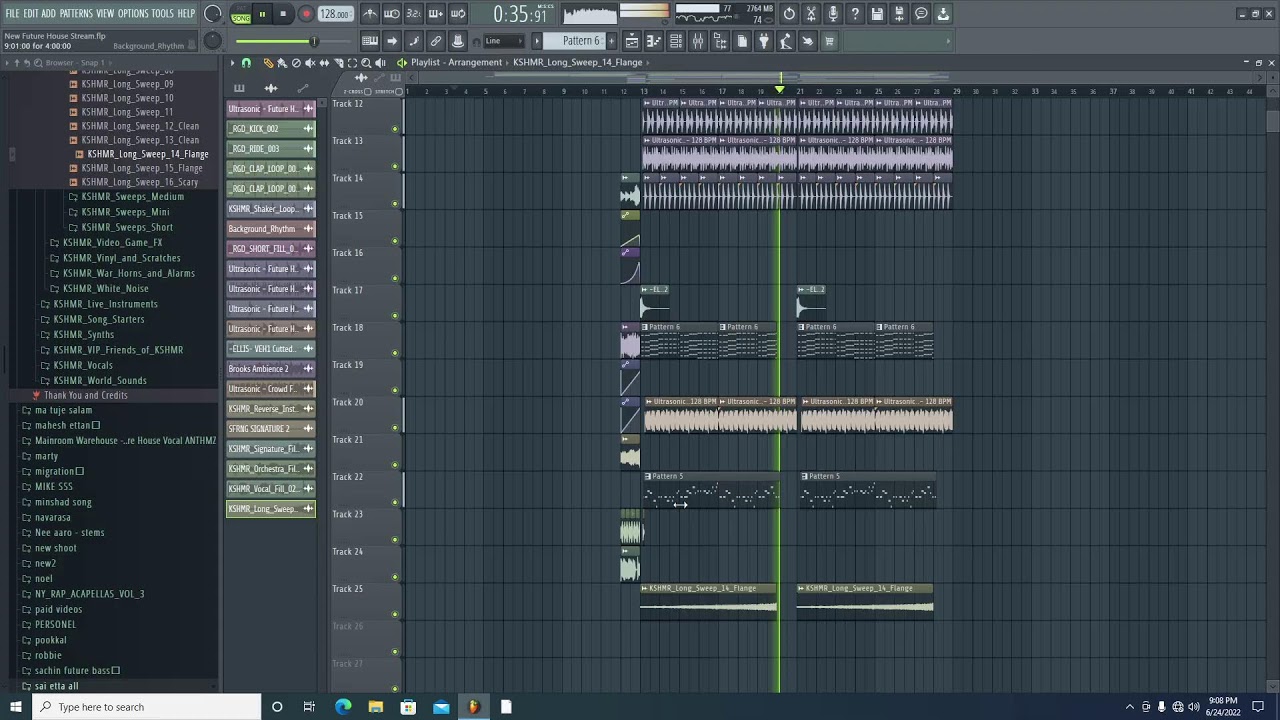This screenshot has height=720, width=1280.
Task: Click the 128.000 tempo field
Action: point(334,14)
